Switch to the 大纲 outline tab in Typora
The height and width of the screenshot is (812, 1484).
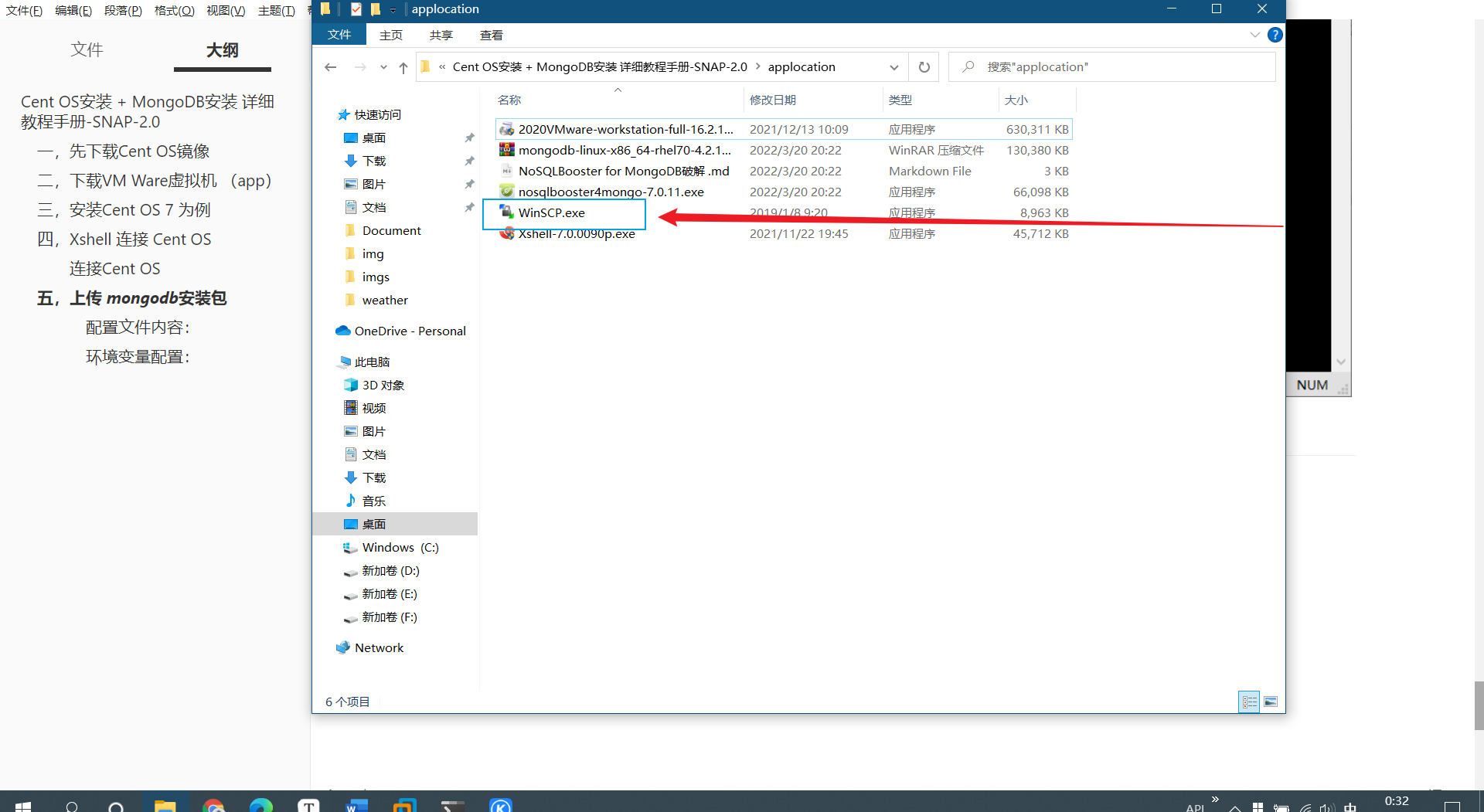point(223,49)
